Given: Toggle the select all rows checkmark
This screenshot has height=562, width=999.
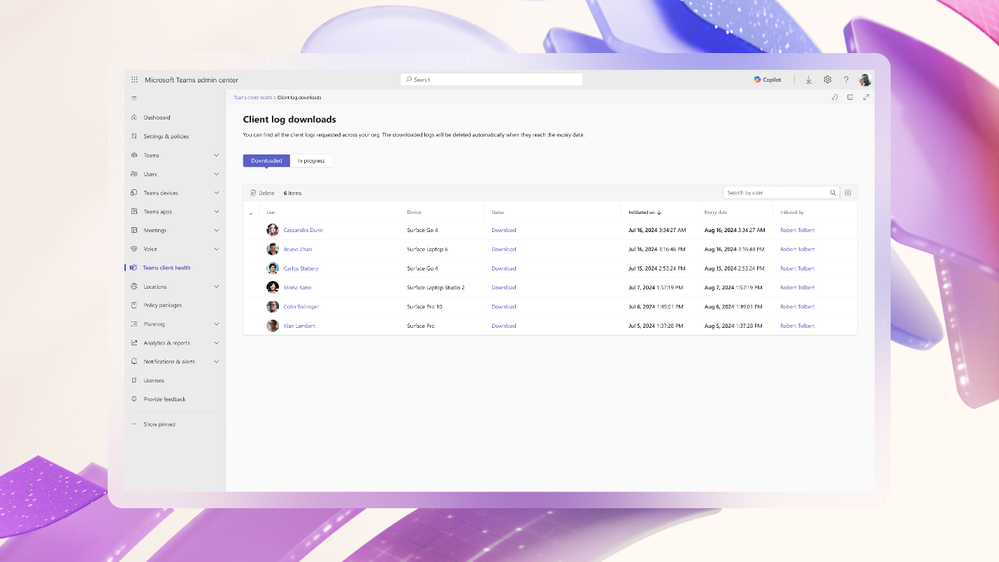Looking at the screenshot, I should pos(251,213).
